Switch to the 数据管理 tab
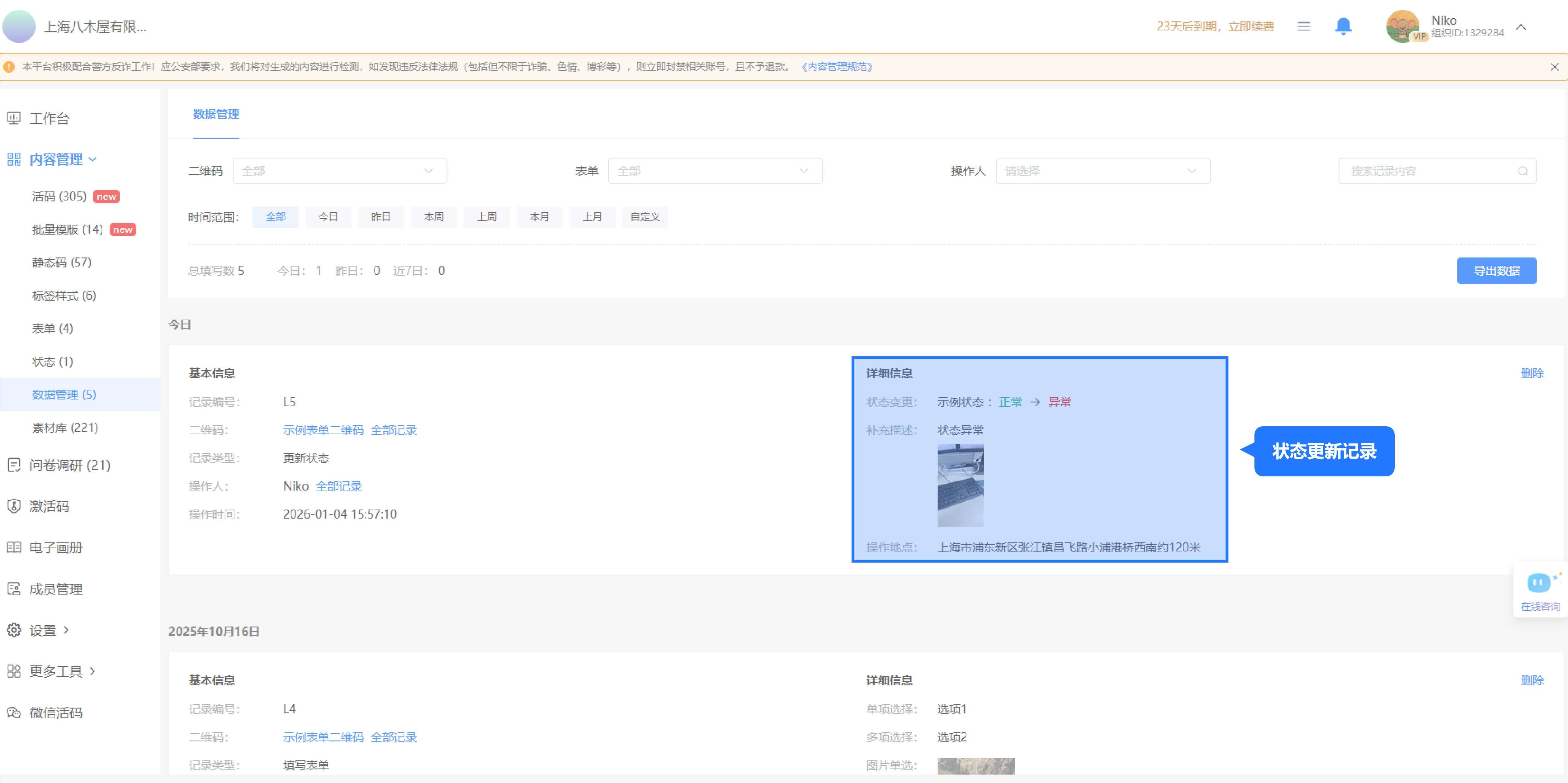1568x783 pixels. (x=216, y=114)
